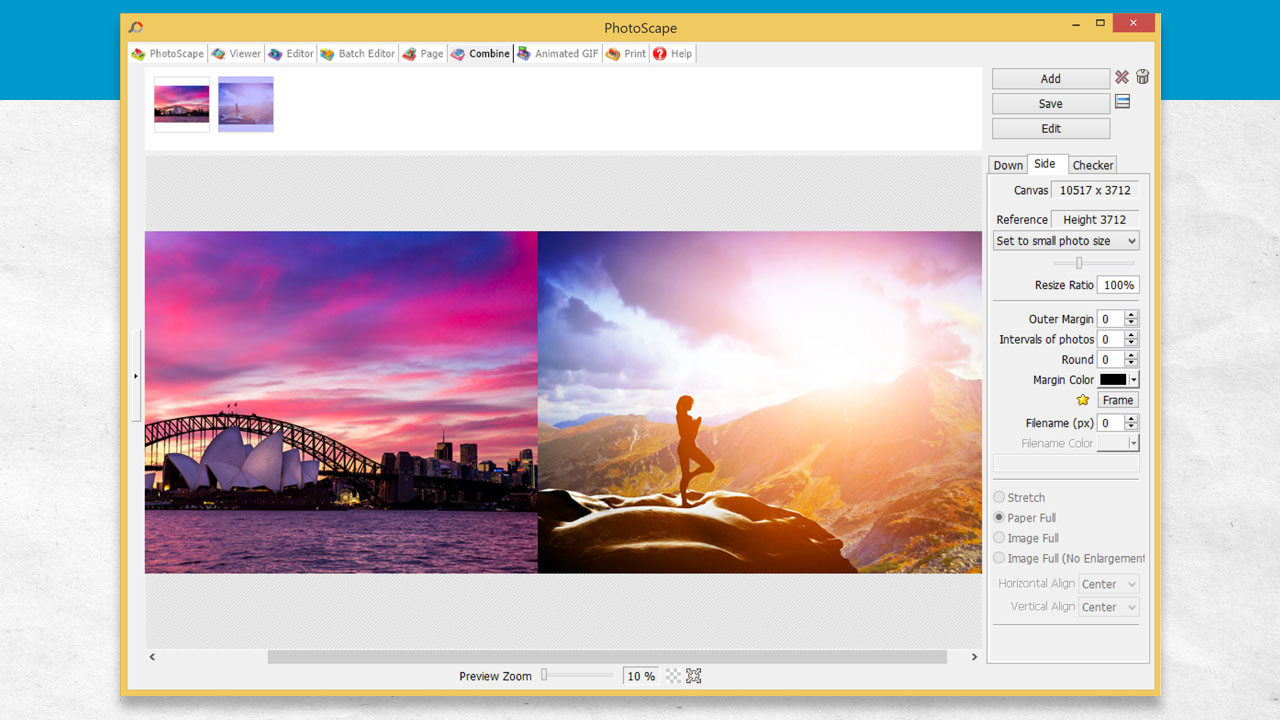The height and width of the screenshot is (720, 1280).
Task: Click the Animated GIF tab icon
Action: tap(523, 54)
